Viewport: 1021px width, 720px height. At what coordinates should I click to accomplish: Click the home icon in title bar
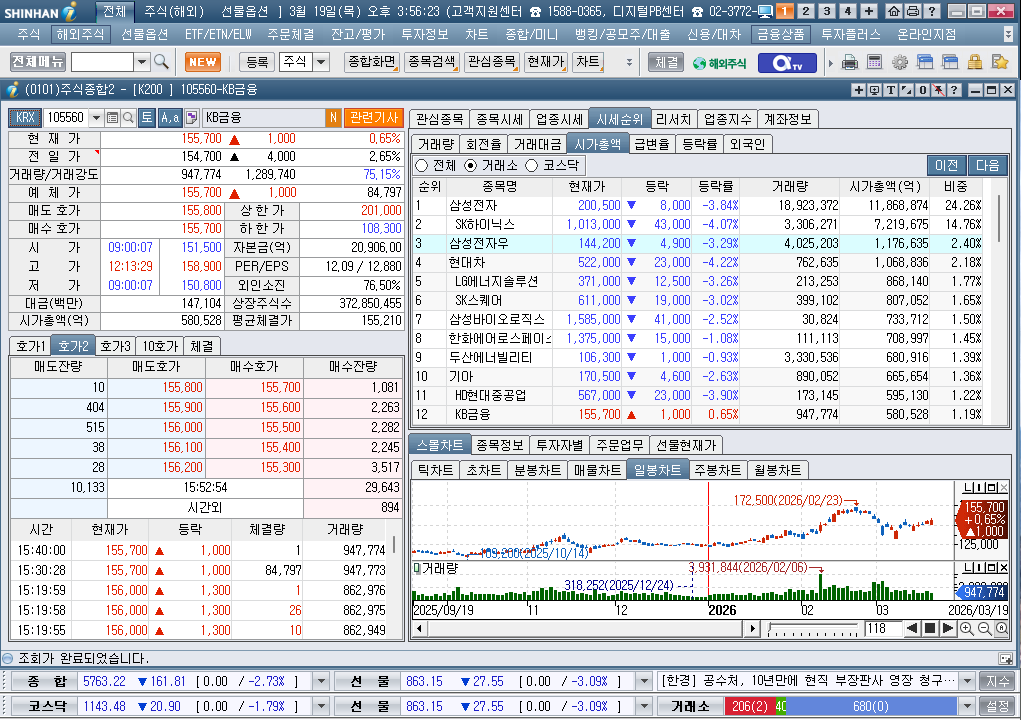[x=894, y=11]
